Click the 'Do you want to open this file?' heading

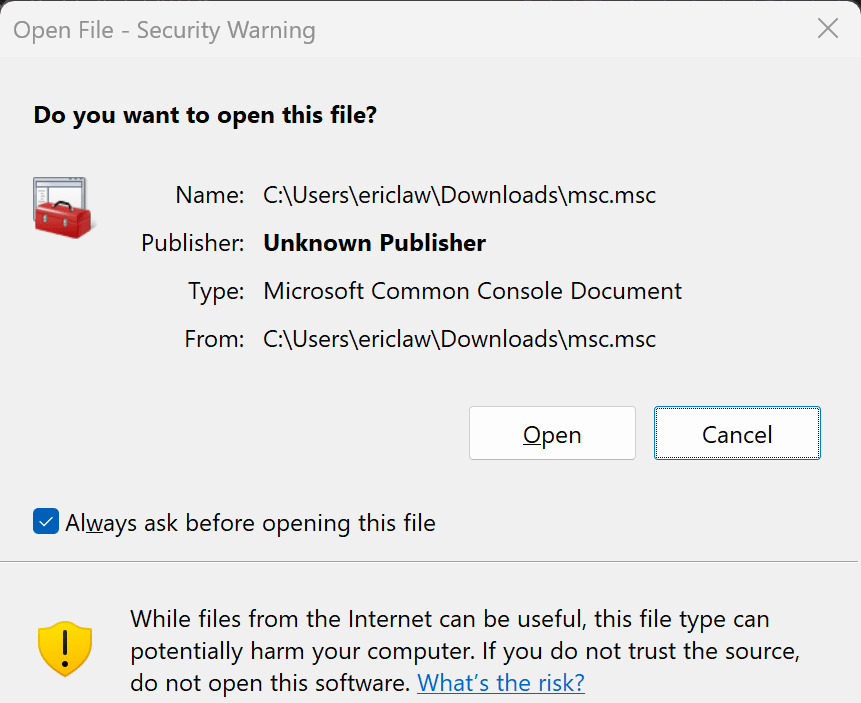(x=205, y=115)
